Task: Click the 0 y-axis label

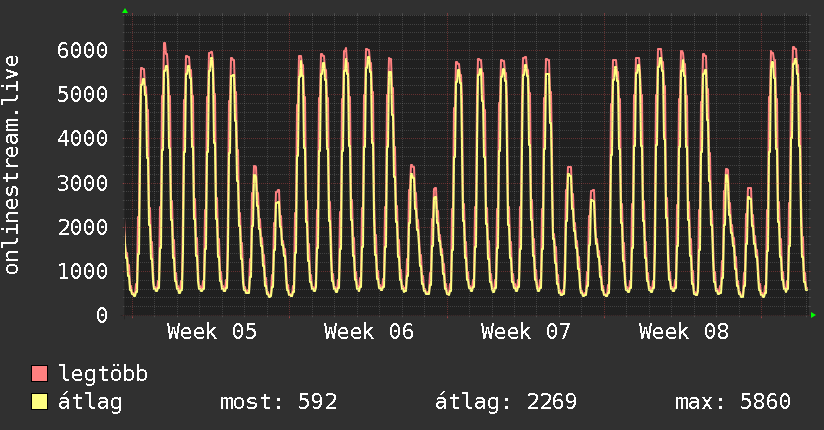Action: pyautogui.click(x=102, y=315)
